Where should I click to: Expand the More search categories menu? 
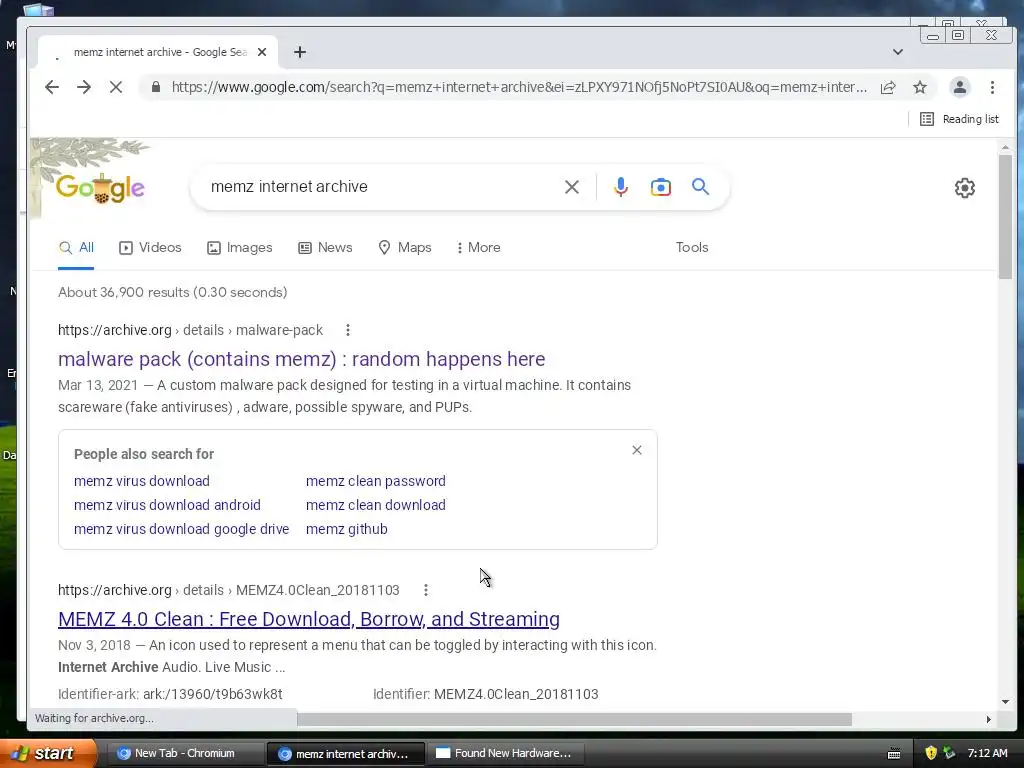click(479, 248)
